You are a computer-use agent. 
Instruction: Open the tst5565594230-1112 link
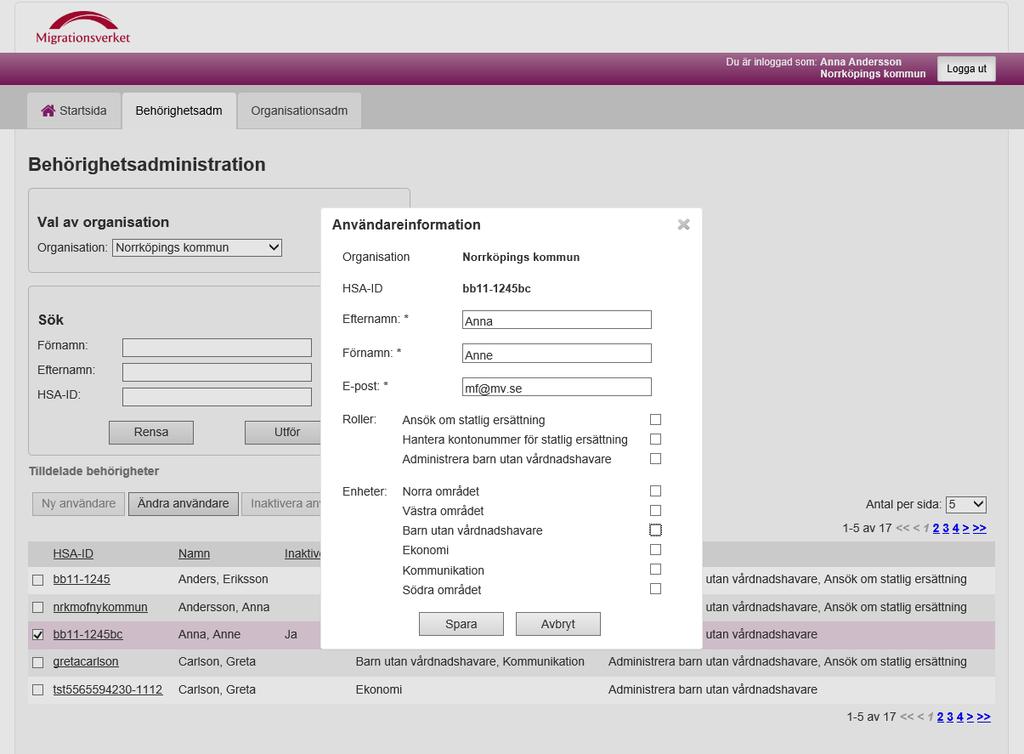tap(108, 689)
